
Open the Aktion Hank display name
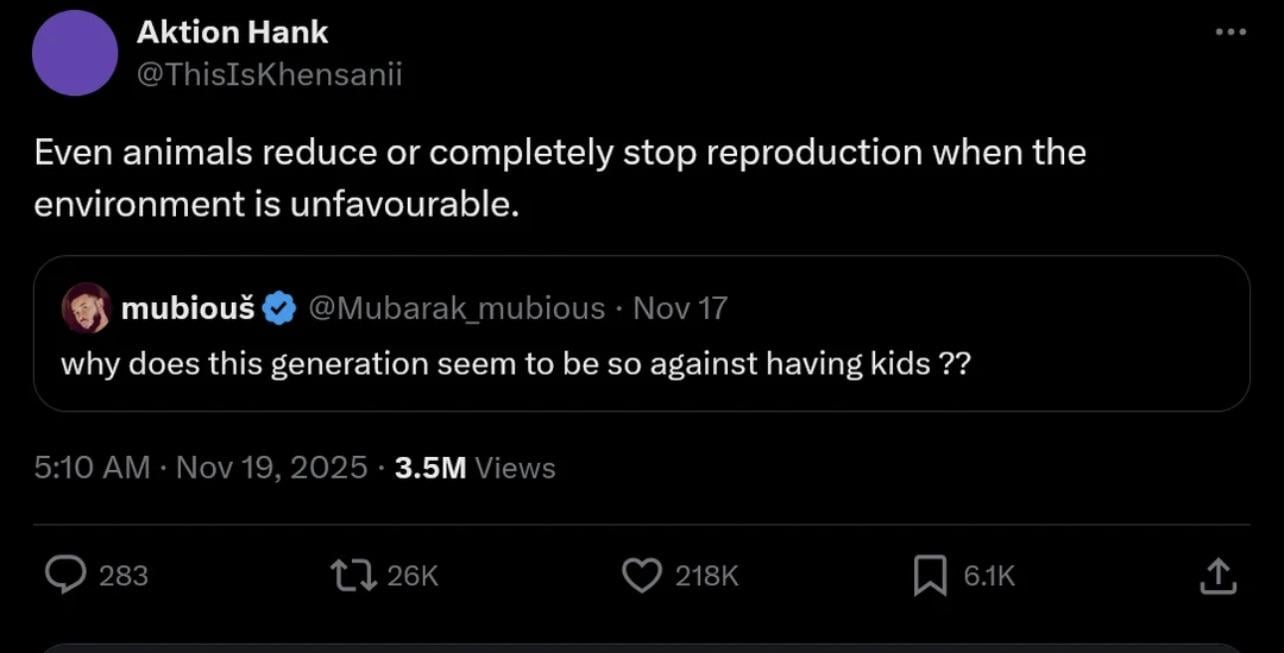[x=232, y=32]
